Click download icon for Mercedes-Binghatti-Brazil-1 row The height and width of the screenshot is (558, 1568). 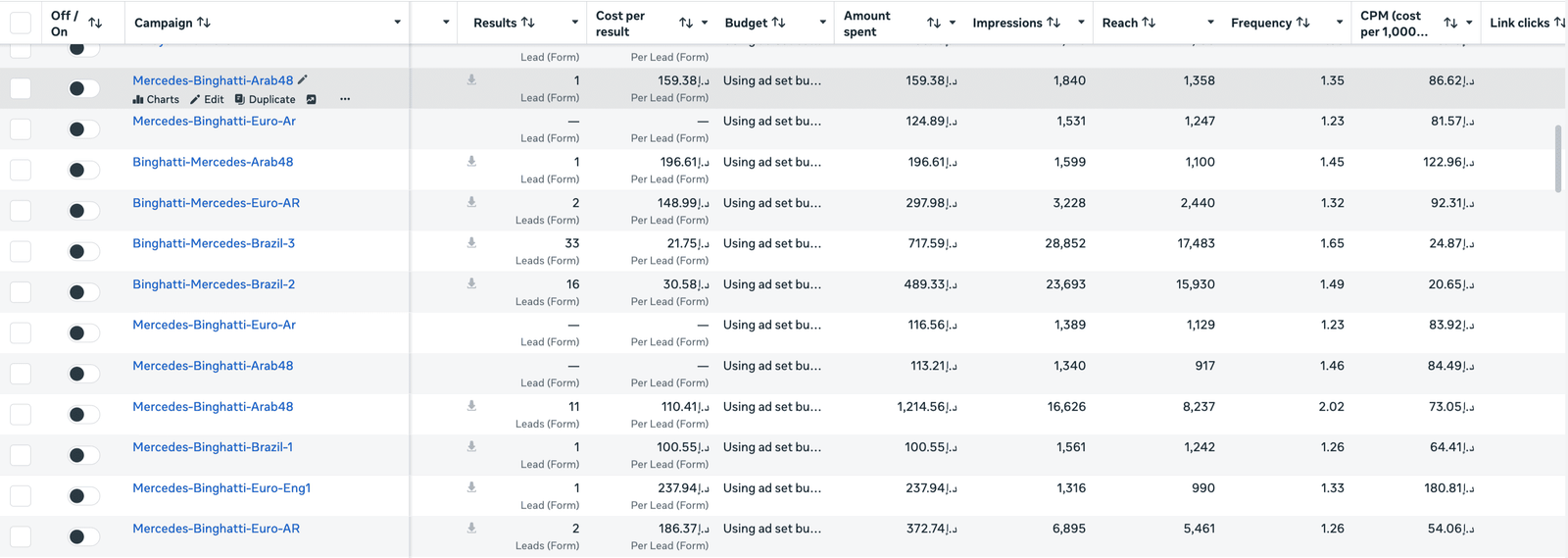click(x=471, y=447)
